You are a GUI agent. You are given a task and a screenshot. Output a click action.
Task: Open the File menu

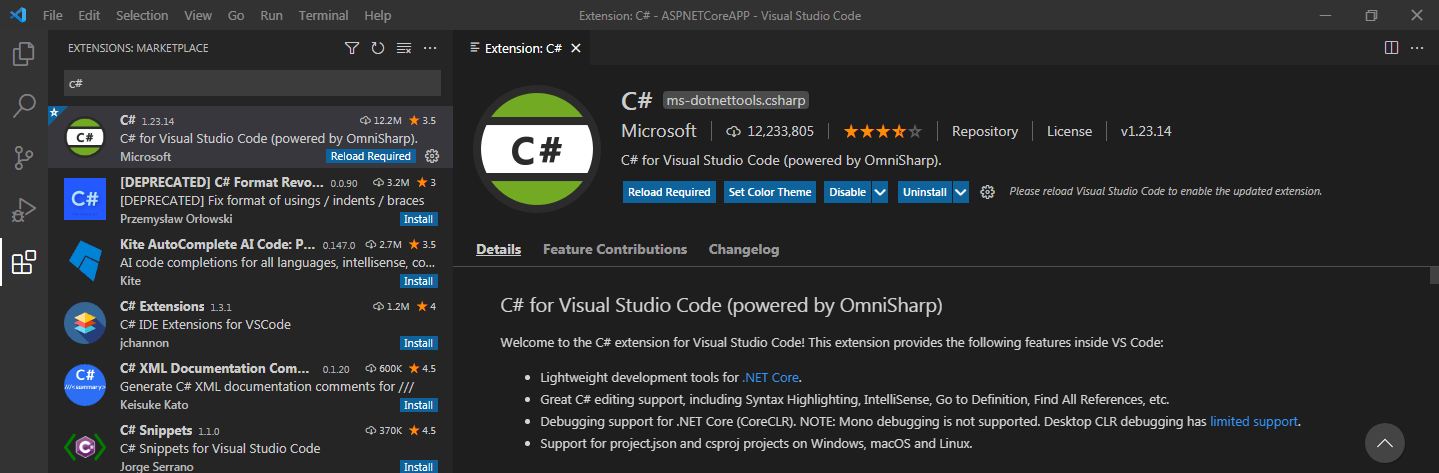(x=53, y=16)
